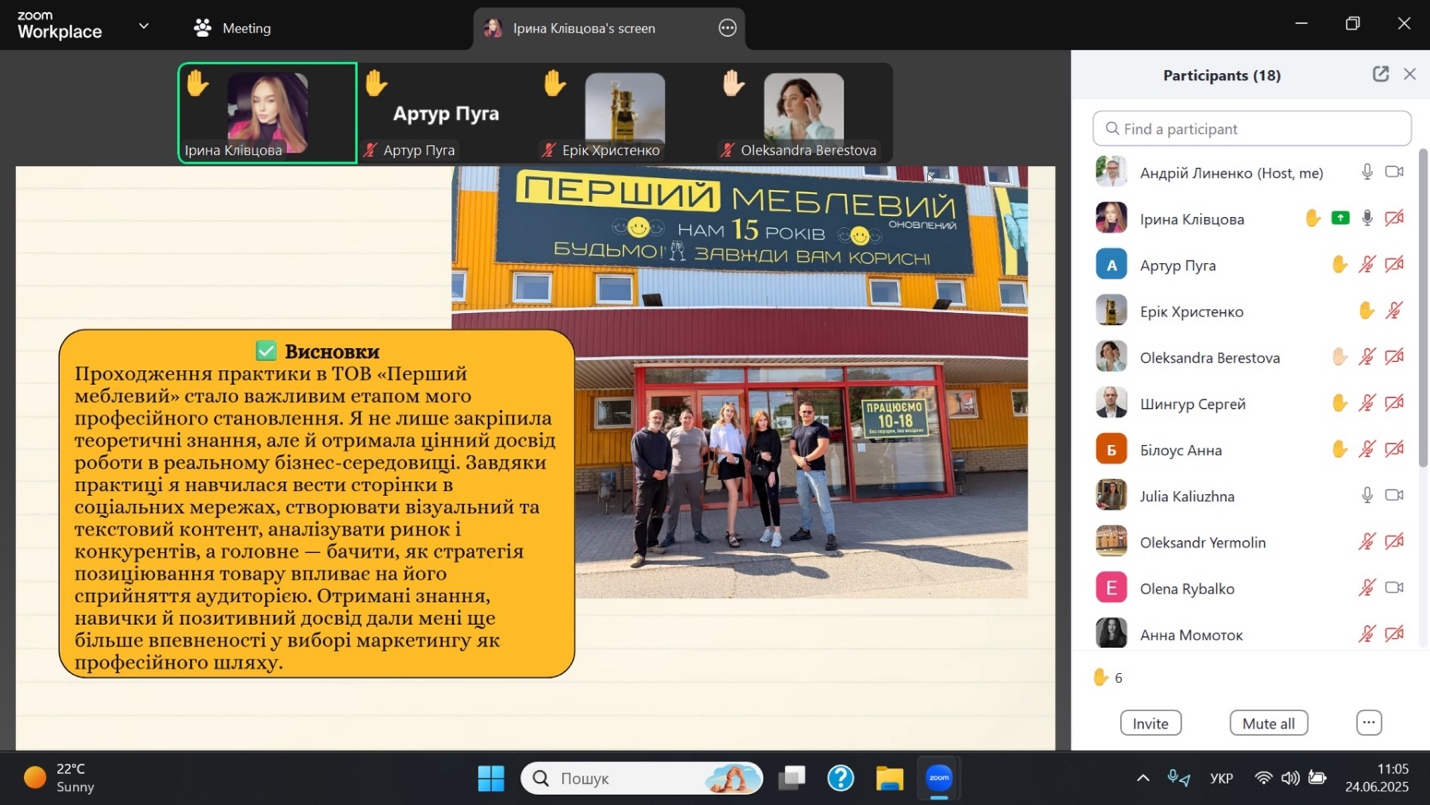Open File Explorer from the taskbar
The width and height of the screenshot is (1430, 805).
click(890, 778)
